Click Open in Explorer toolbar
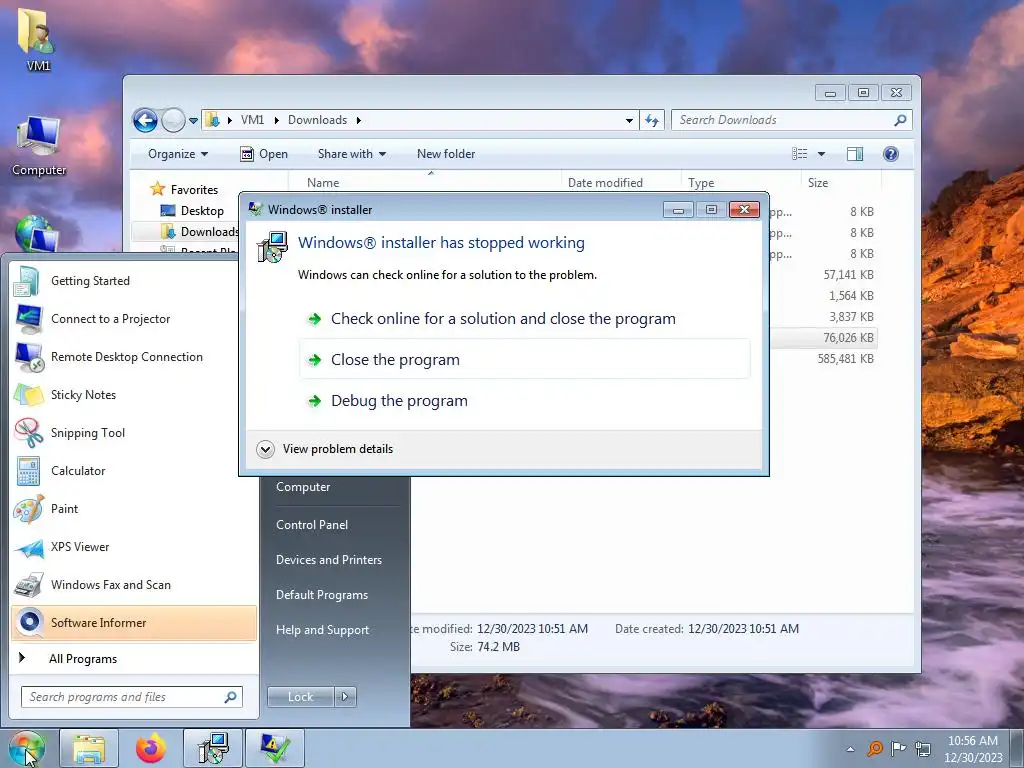The height and width of the screenshot is (768, 1024). [x=264, y=154]
